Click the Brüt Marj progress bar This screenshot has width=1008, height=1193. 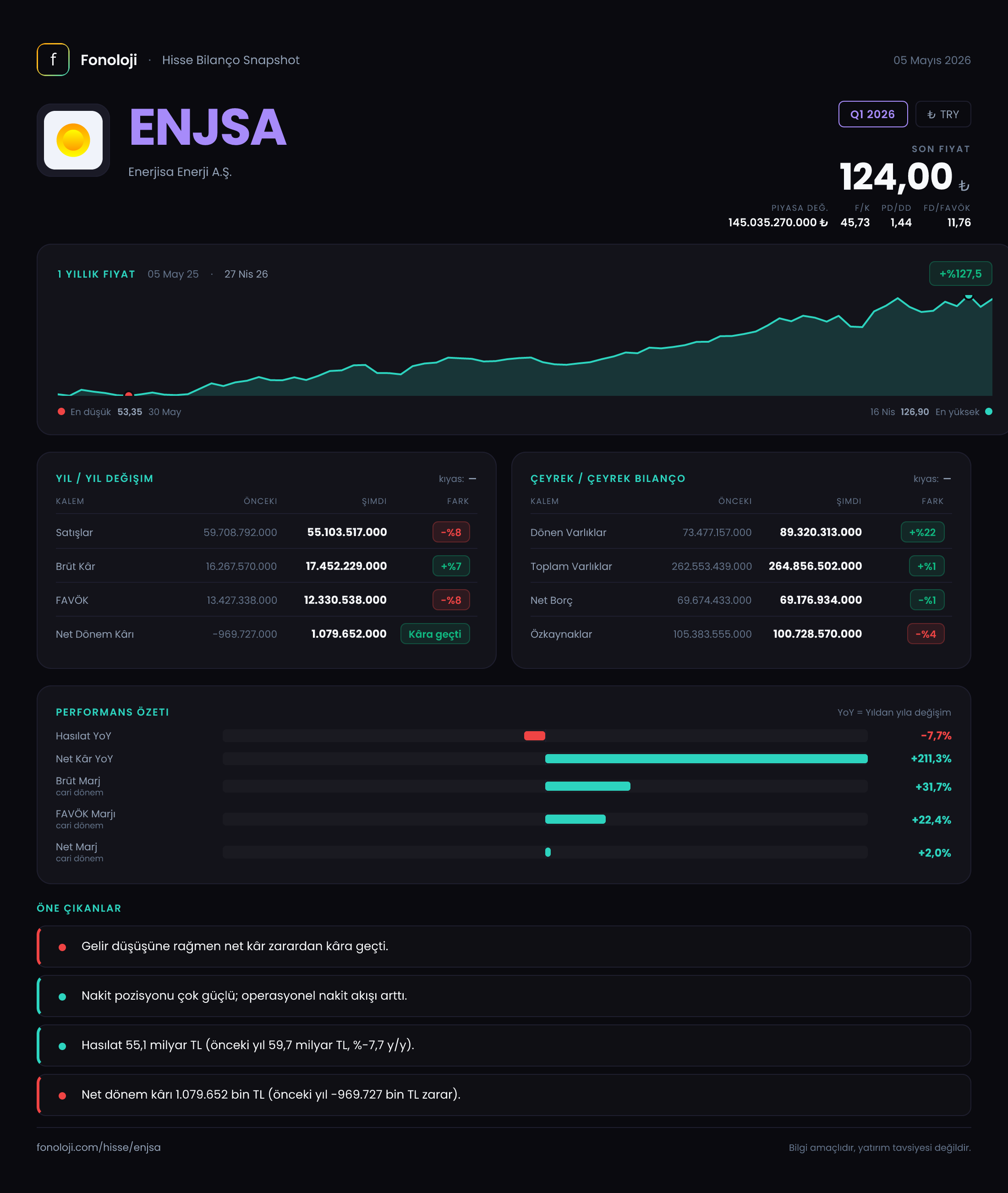point(587,786)
